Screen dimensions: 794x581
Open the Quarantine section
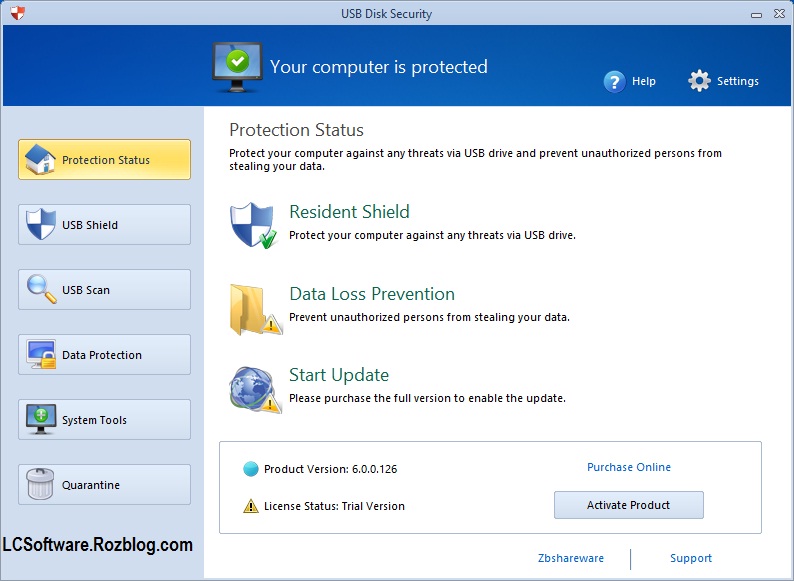click(104, 484)
